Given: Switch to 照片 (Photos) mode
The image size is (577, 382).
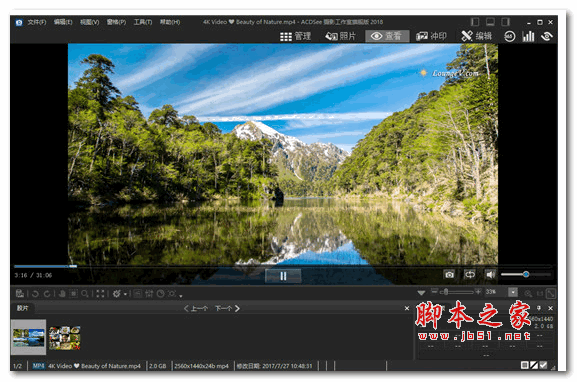Looking at the screenshot, I should 341,36.
